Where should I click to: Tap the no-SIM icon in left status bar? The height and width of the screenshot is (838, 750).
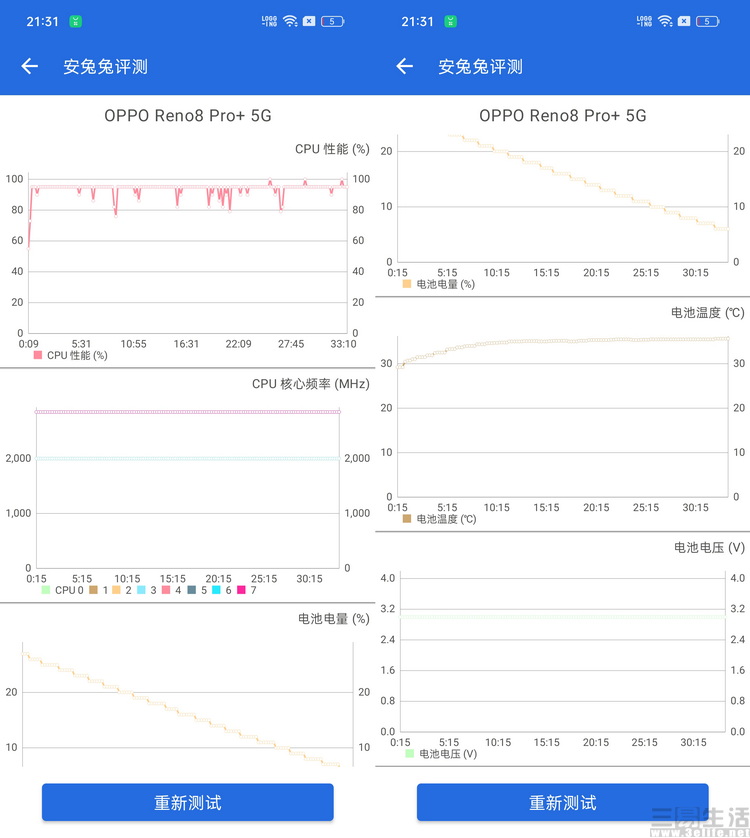pyautogui.click(x=309, y=21)
